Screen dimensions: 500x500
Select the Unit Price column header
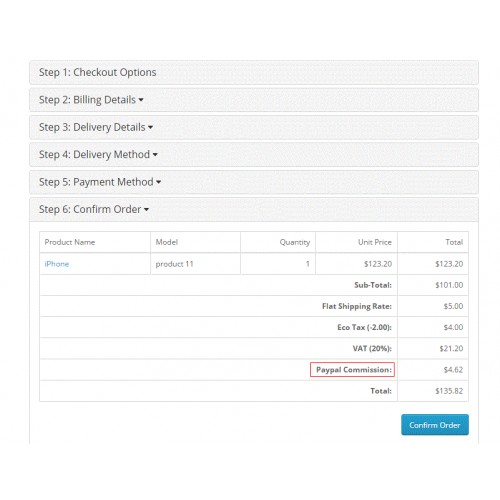(x=375, y=242)
